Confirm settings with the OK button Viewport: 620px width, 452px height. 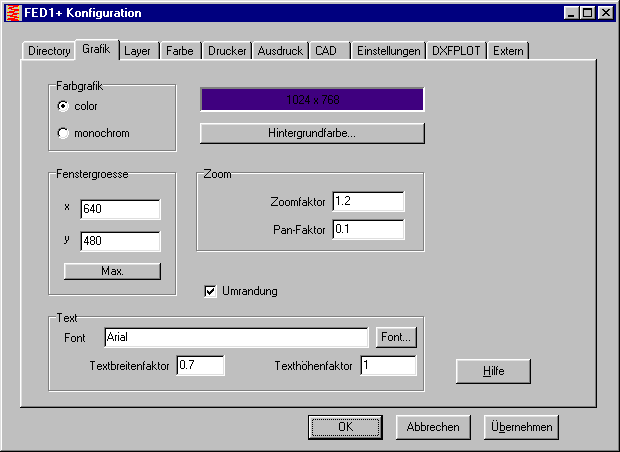coord(345,427)
